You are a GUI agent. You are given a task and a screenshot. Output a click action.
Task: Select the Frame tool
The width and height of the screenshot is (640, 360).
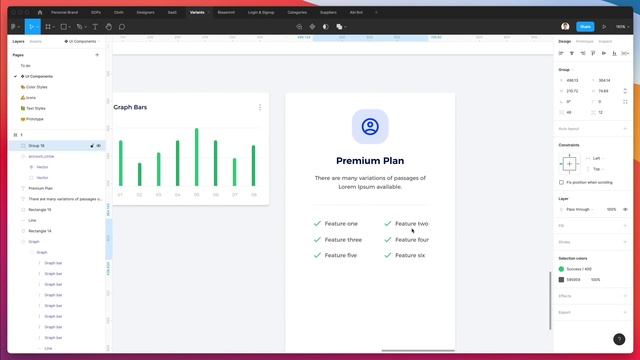click(48, 27)
